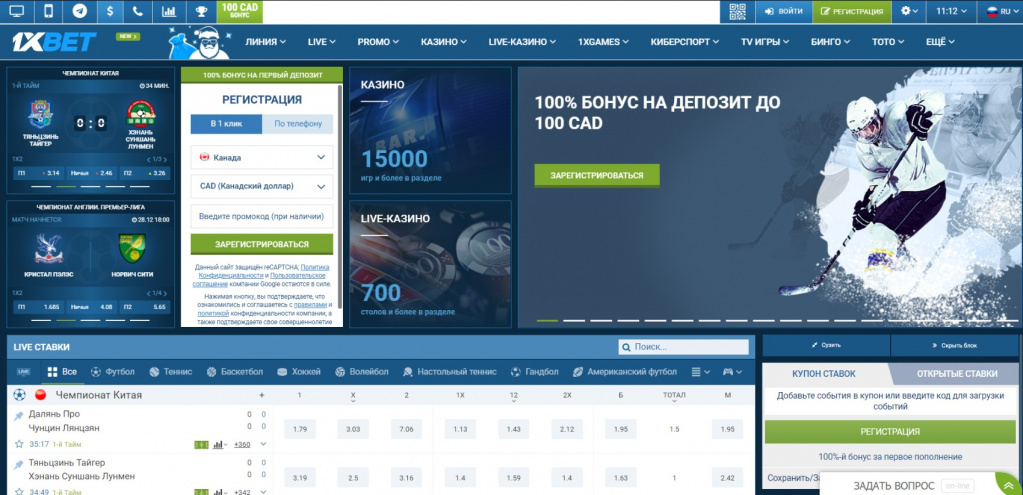Open the trophy results icon

pyautogui.click(x=201, y=11)
